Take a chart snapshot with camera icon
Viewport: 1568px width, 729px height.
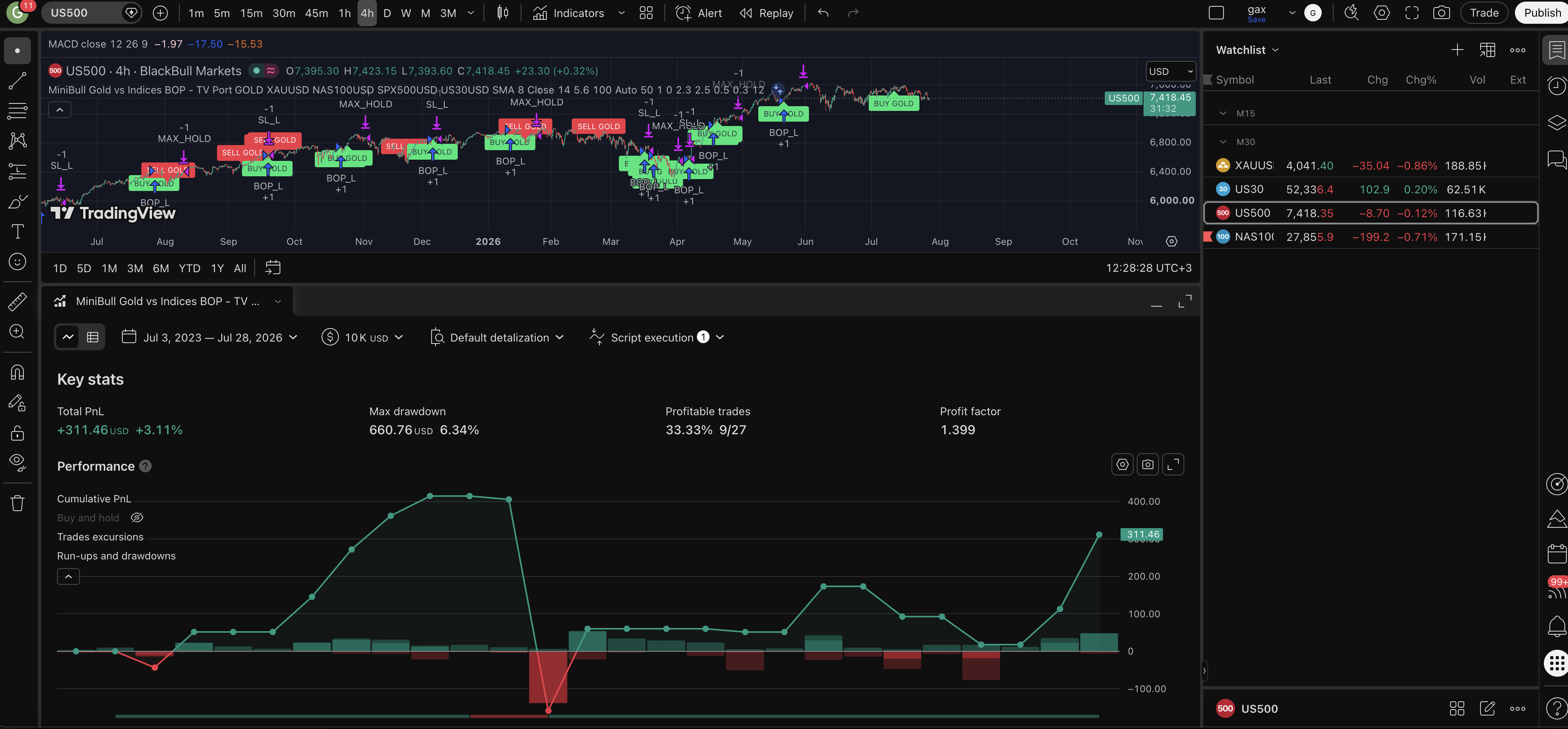point(1441,13)
